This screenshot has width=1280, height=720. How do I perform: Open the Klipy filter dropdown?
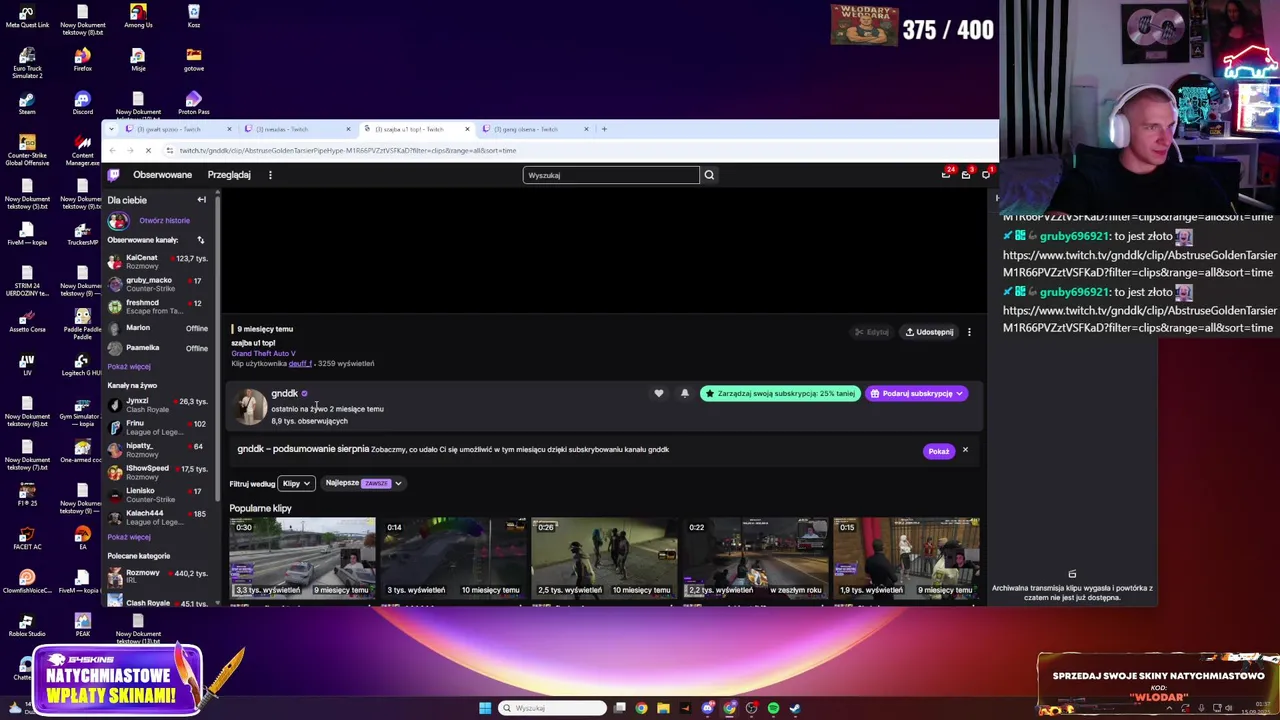click(296, 484)
